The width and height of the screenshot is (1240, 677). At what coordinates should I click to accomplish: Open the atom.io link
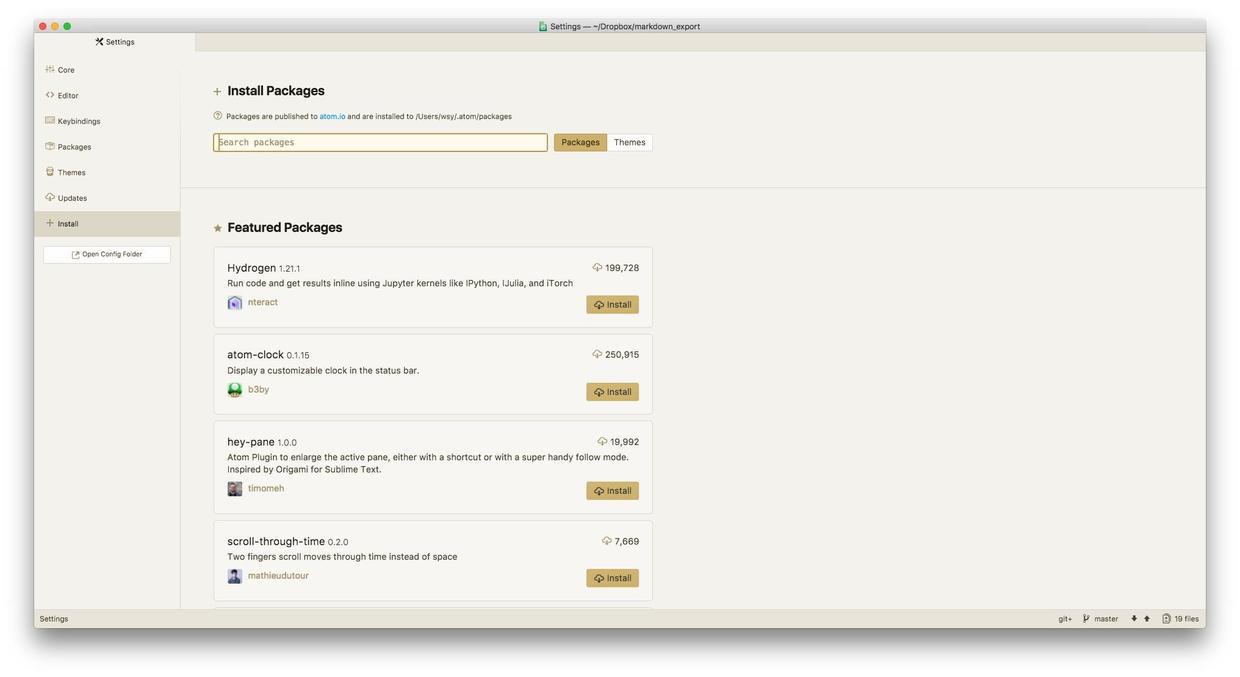[332, 117]
